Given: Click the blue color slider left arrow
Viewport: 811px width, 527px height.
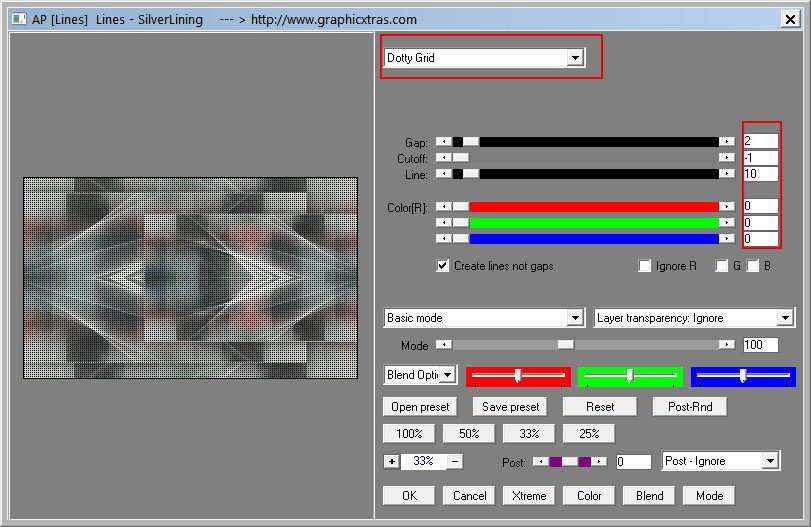Looking at the screenshot, I should pyautogui.click(x=443, y=239).
